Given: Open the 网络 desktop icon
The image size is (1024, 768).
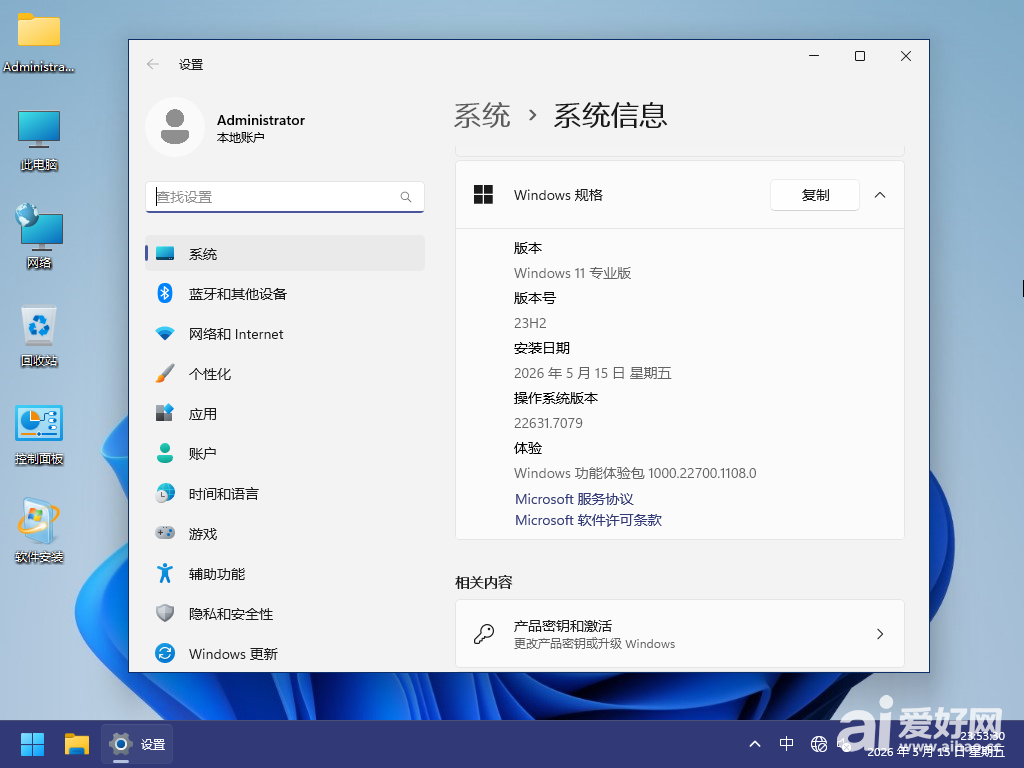Looking at the screenshot, I should coord(39,236).
